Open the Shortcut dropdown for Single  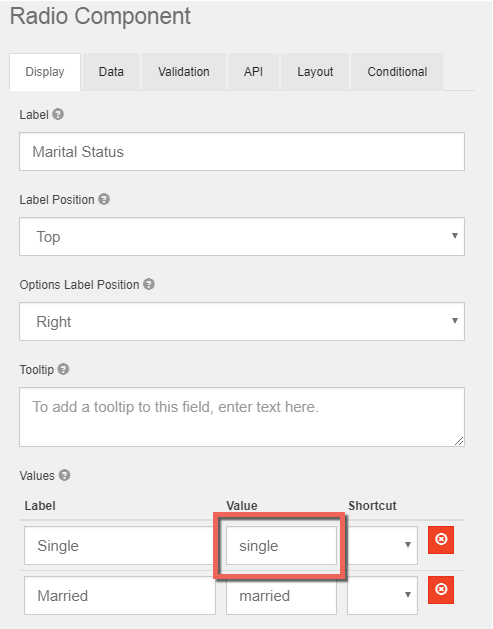tap(382, 545)
